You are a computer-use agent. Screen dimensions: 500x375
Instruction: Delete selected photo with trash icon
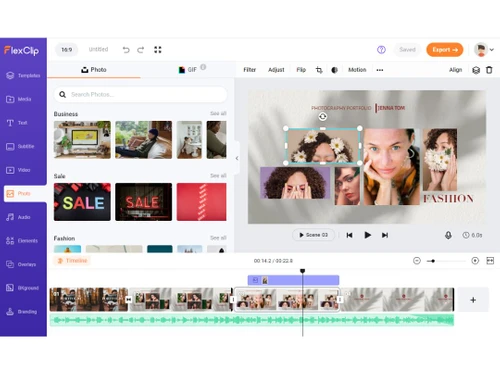click(489, 70)
